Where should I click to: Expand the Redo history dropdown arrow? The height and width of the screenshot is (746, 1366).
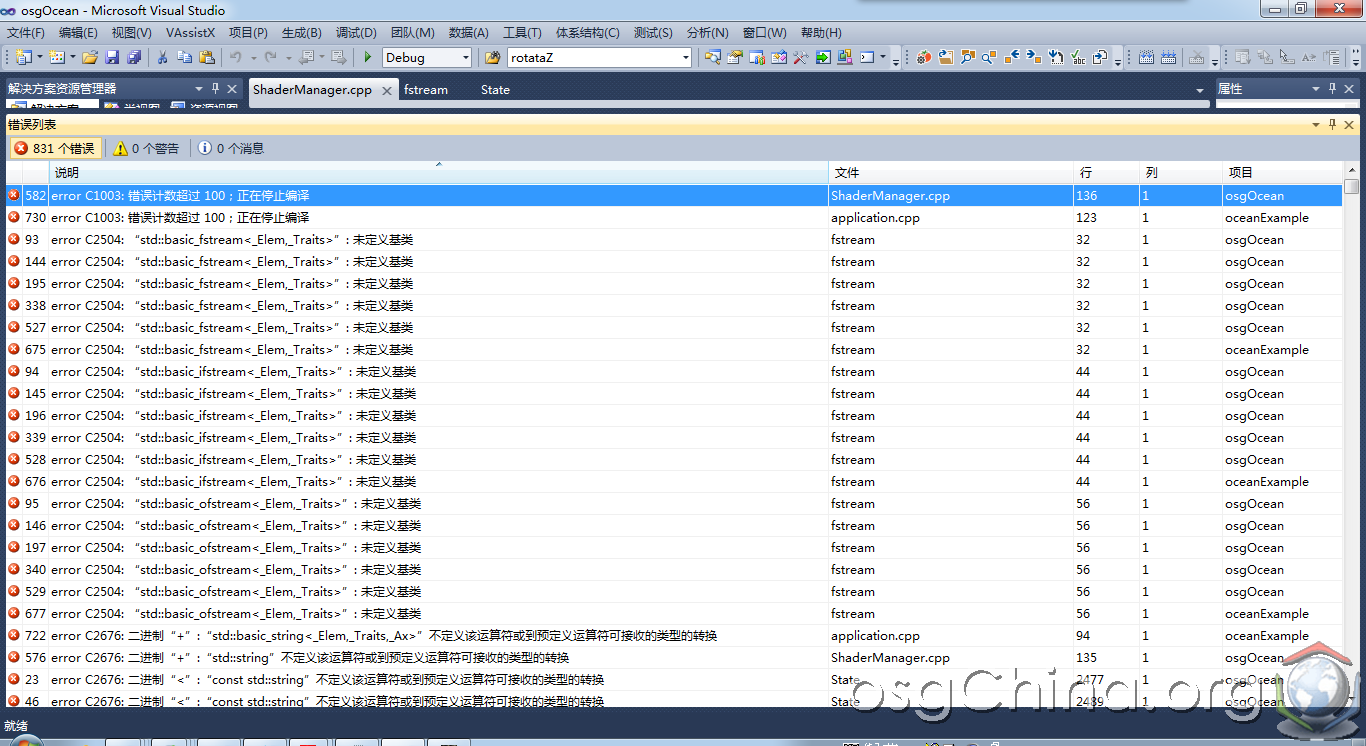click(288, 57)
